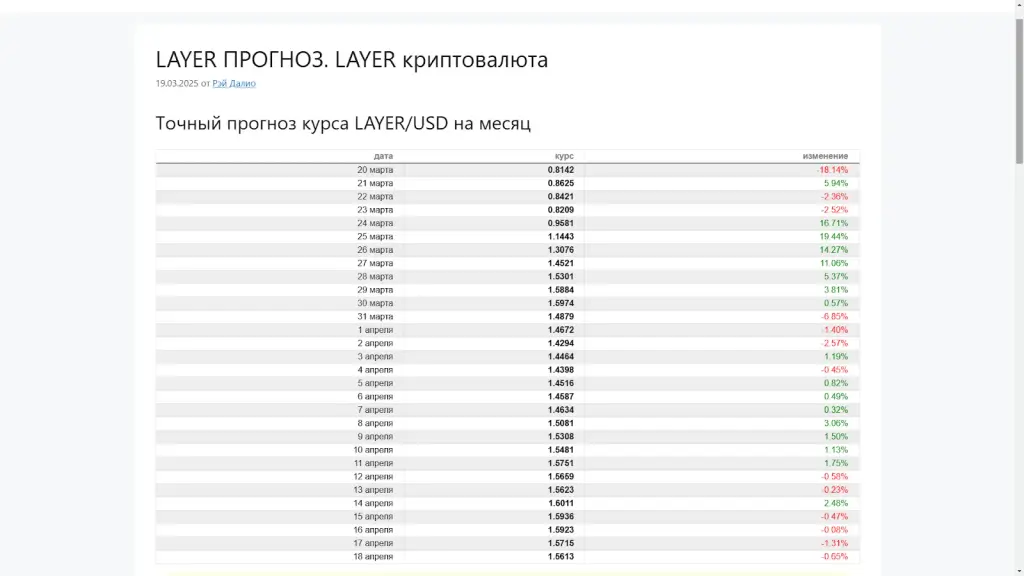Select the change value -2.36%
This screenshot has height=576, width=1024.
[x=835, y=197]
